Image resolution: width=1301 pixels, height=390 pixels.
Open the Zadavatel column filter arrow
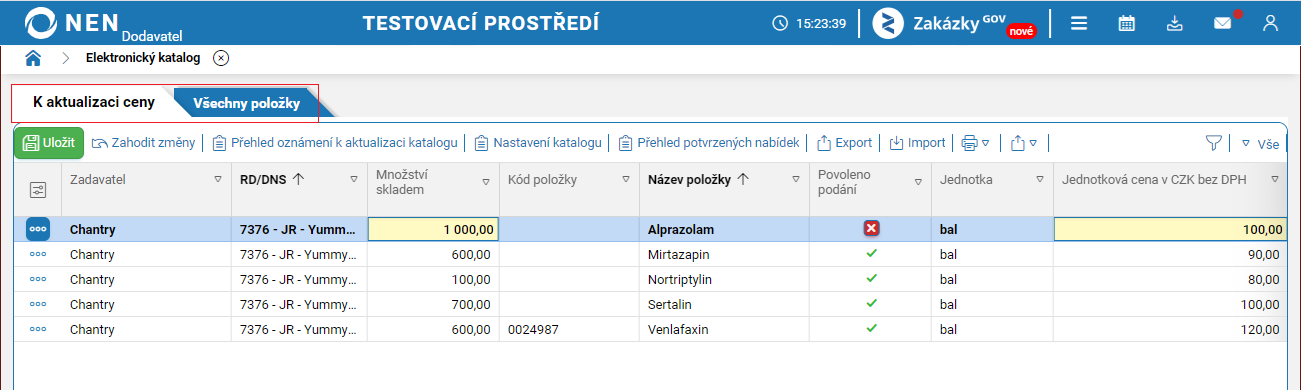click(x=218, y=180)
